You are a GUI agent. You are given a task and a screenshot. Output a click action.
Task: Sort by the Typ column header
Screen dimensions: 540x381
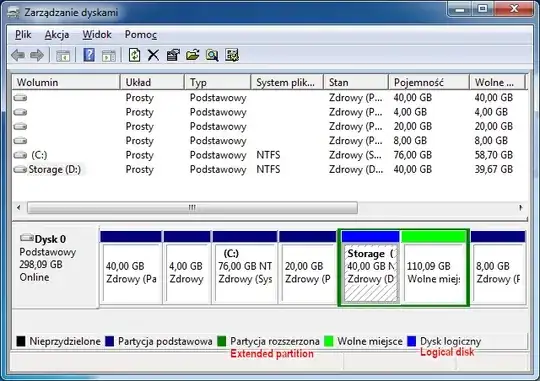218,82
